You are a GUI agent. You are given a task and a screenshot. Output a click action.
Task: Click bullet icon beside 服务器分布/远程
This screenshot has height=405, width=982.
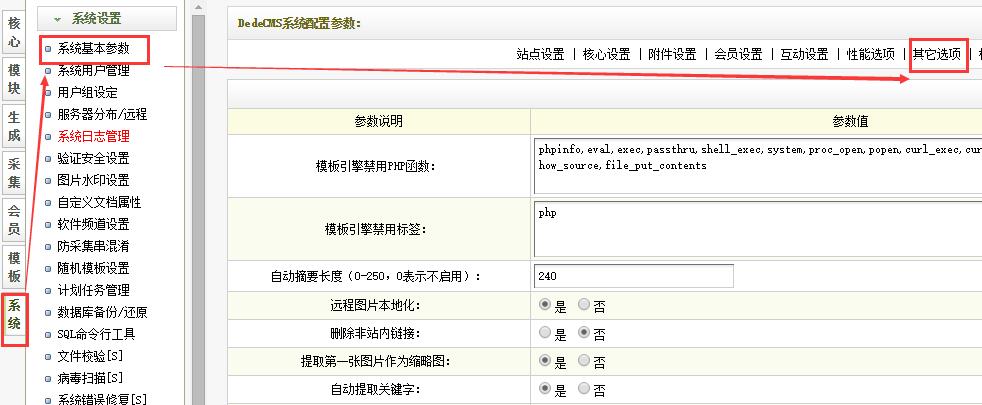pos(48,115)
